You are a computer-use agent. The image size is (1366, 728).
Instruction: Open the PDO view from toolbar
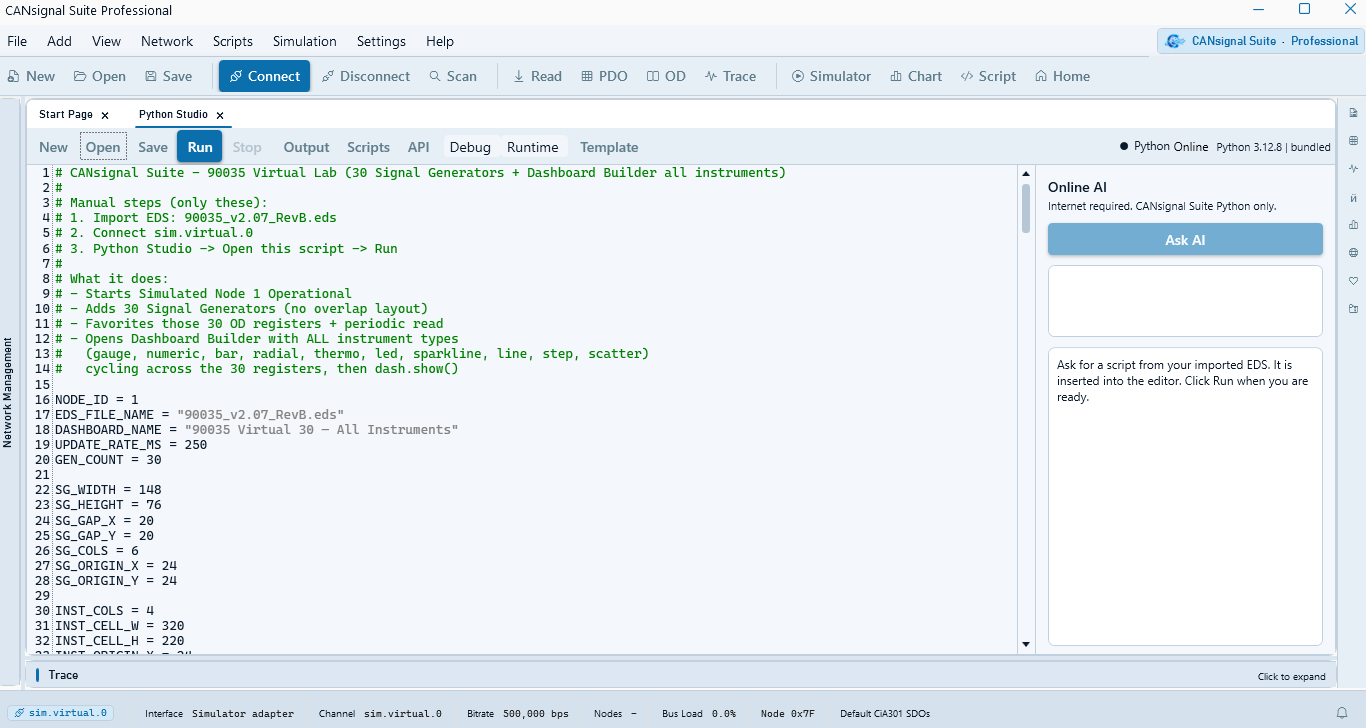[605, 76]
